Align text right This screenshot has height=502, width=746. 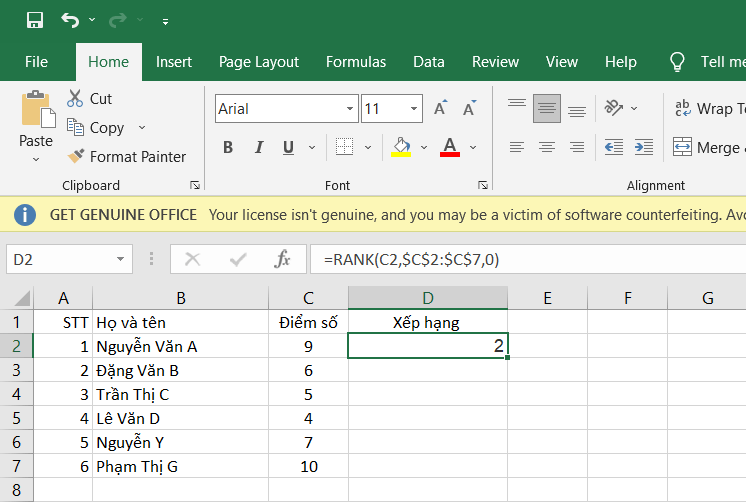tap(577, 148)
